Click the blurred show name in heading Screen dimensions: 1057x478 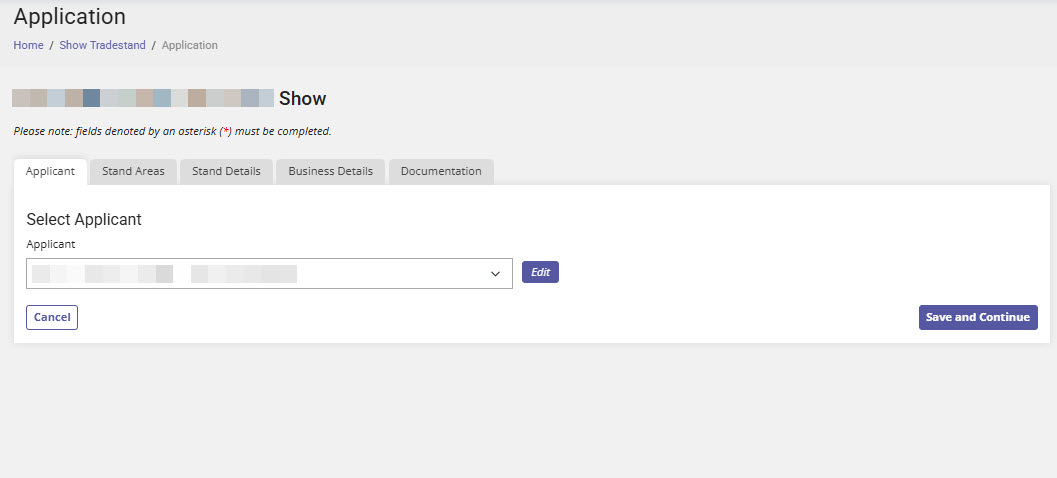142,98
